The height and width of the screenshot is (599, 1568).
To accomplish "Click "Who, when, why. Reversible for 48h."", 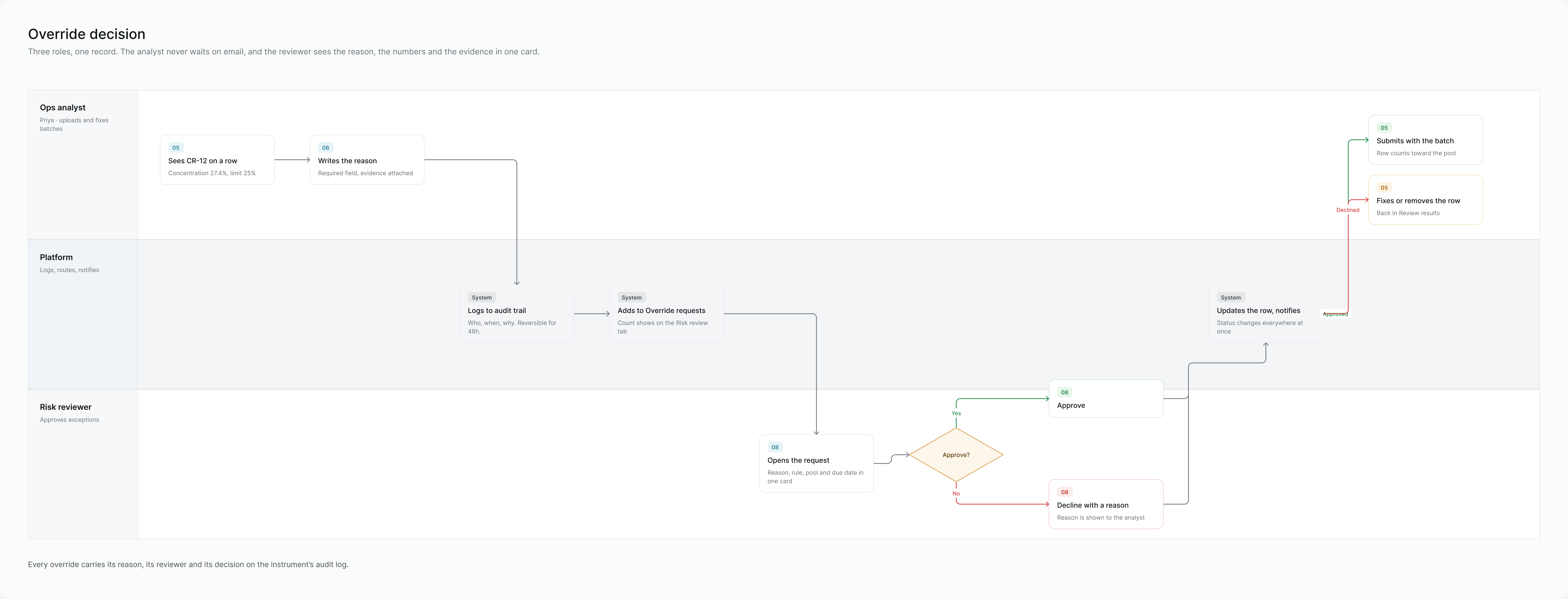I will [x=512, y=327].
